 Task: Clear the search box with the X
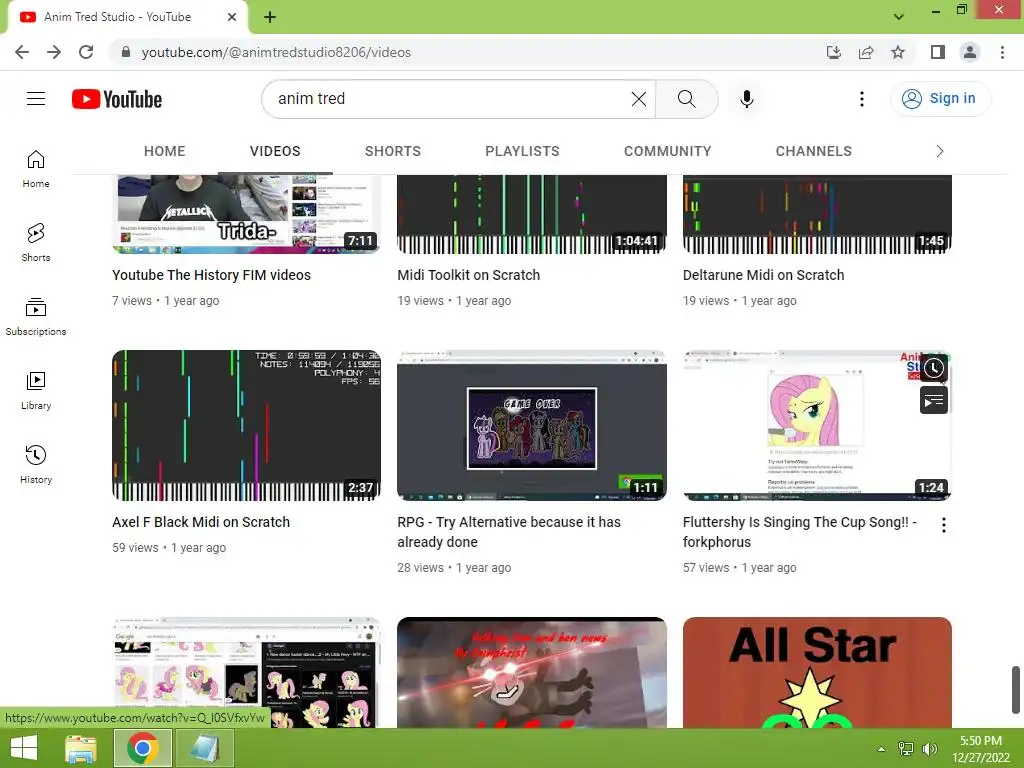click(x=639, y=99)
